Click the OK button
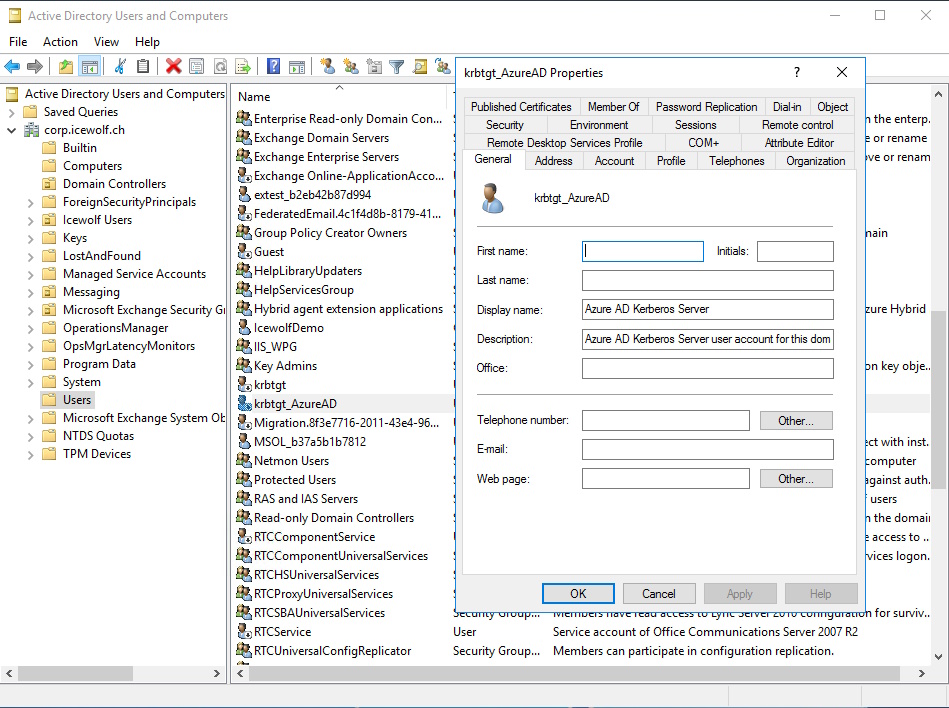 [x=578, y=594]
